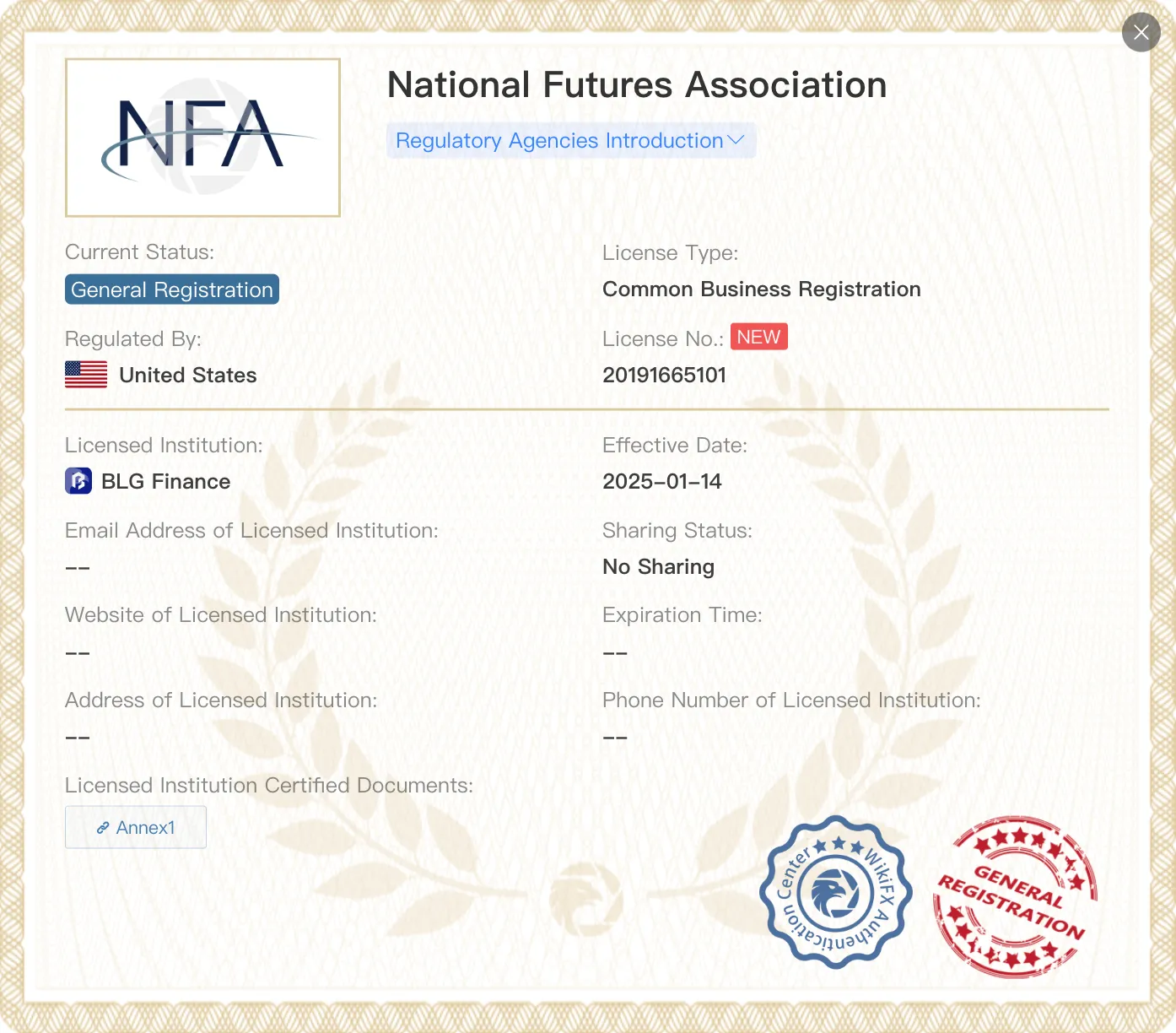Click Phone Number of Licensed Institution label
1176x1033 pixels.
click(792, 700)
